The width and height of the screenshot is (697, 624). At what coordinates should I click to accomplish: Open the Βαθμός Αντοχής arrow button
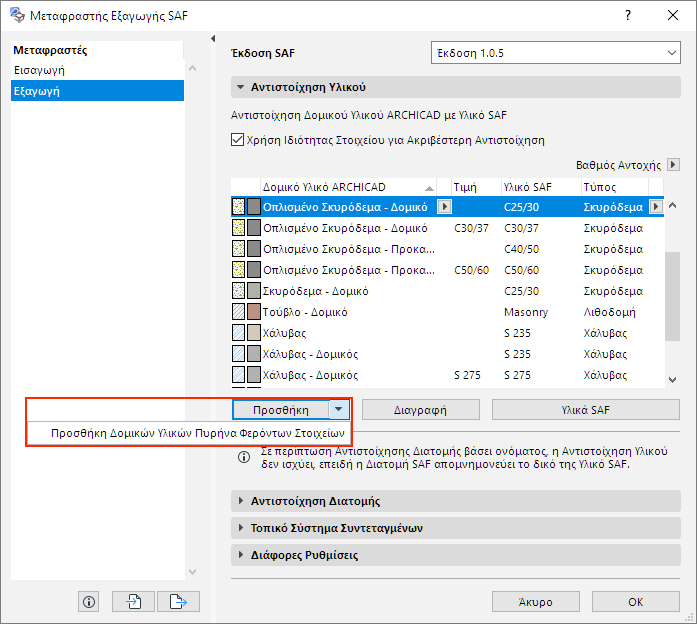[673, 164]
